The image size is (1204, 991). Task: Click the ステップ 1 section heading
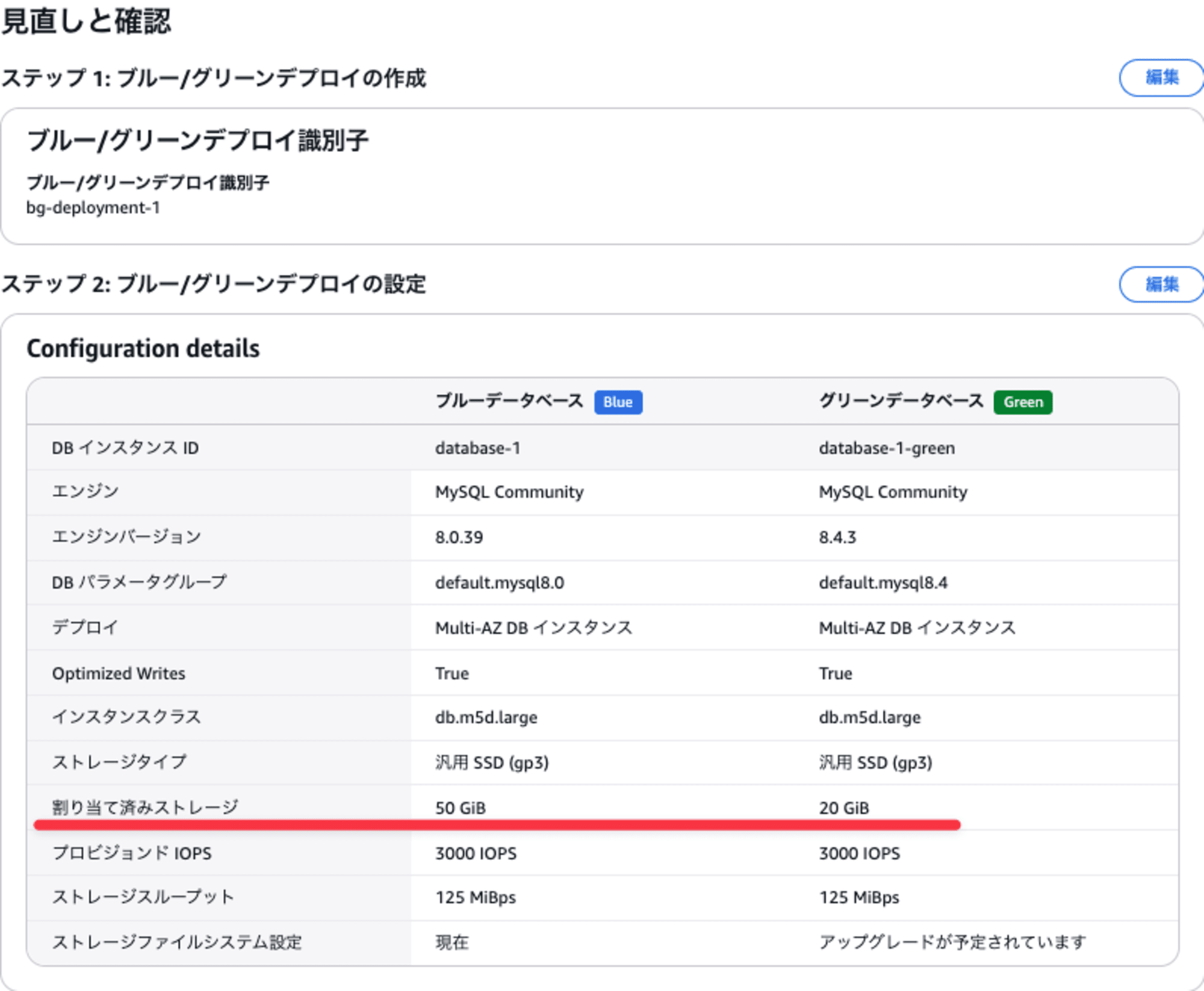point(214,78)
